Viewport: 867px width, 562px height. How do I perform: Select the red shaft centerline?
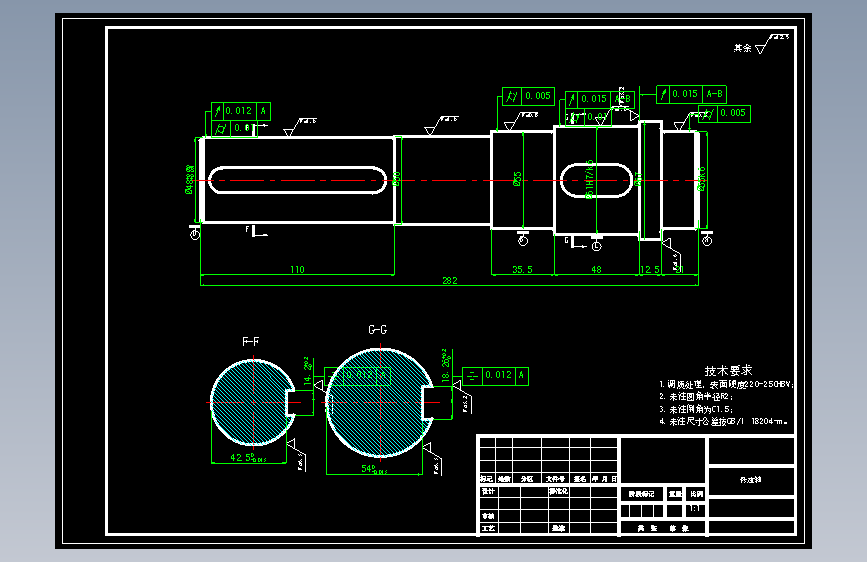449,180
